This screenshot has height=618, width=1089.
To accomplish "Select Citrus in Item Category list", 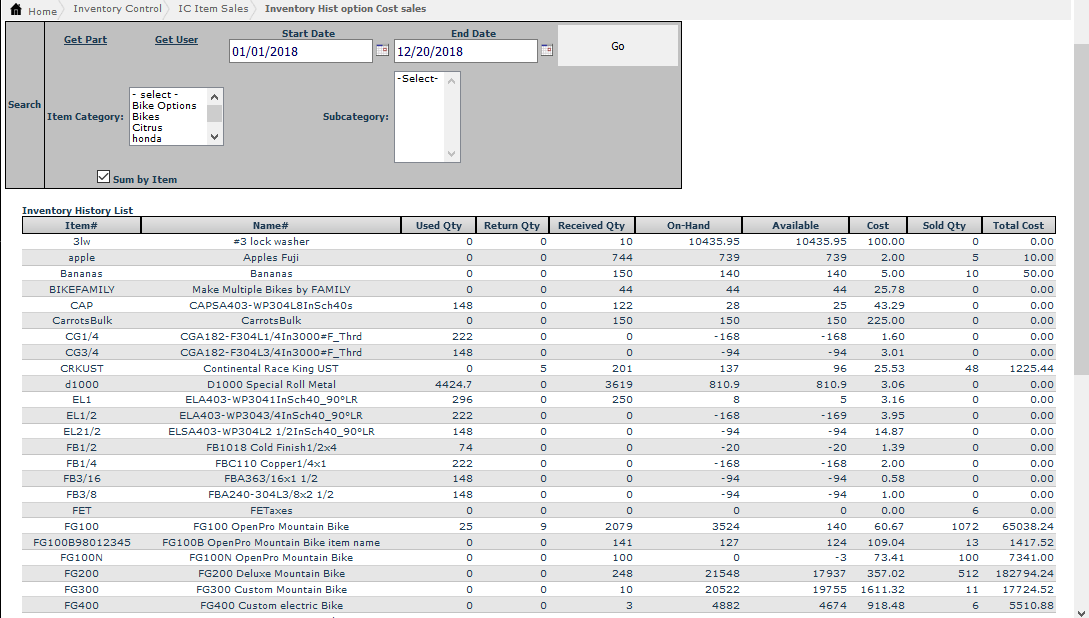I will tap(147, 128).
